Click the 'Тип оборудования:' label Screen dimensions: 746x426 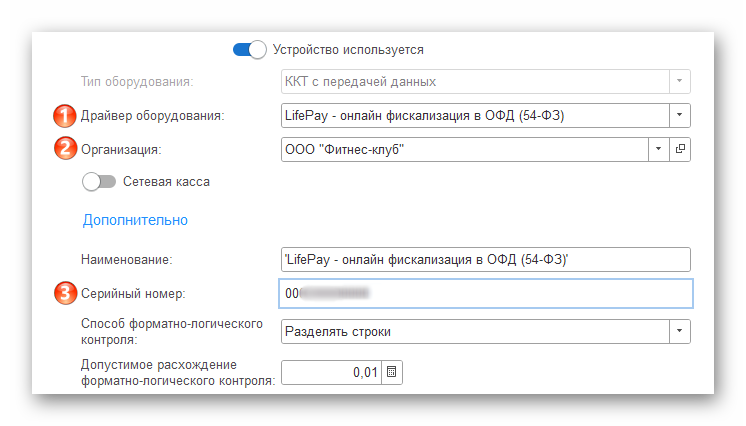tap(137, 82)
